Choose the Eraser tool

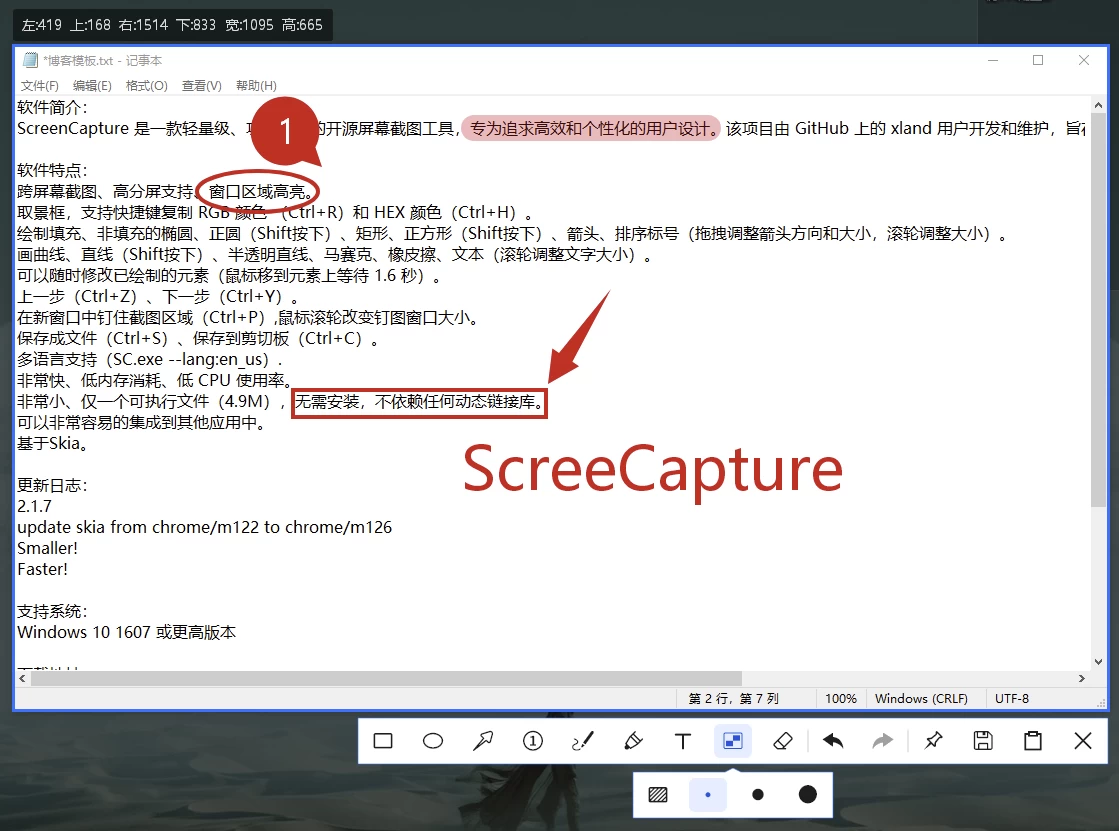783,741
